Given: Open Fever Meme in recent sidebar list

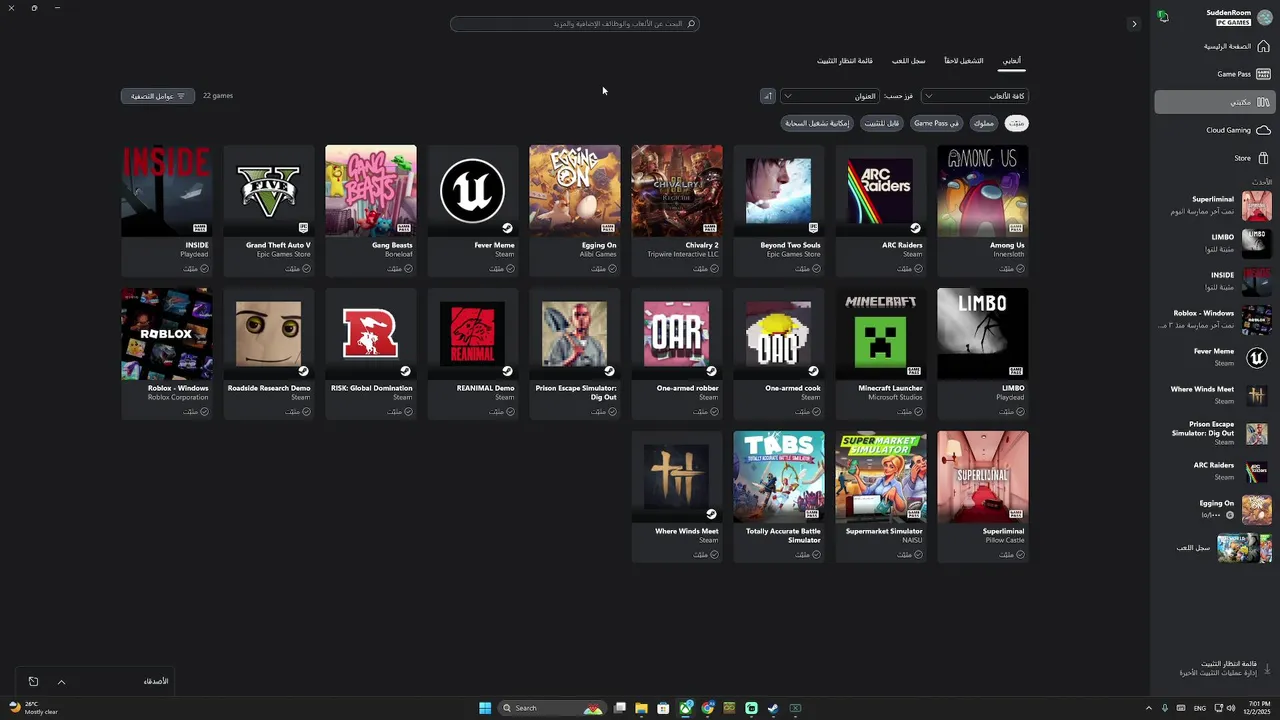Looking at the screenshot, I should [1213, 357].
